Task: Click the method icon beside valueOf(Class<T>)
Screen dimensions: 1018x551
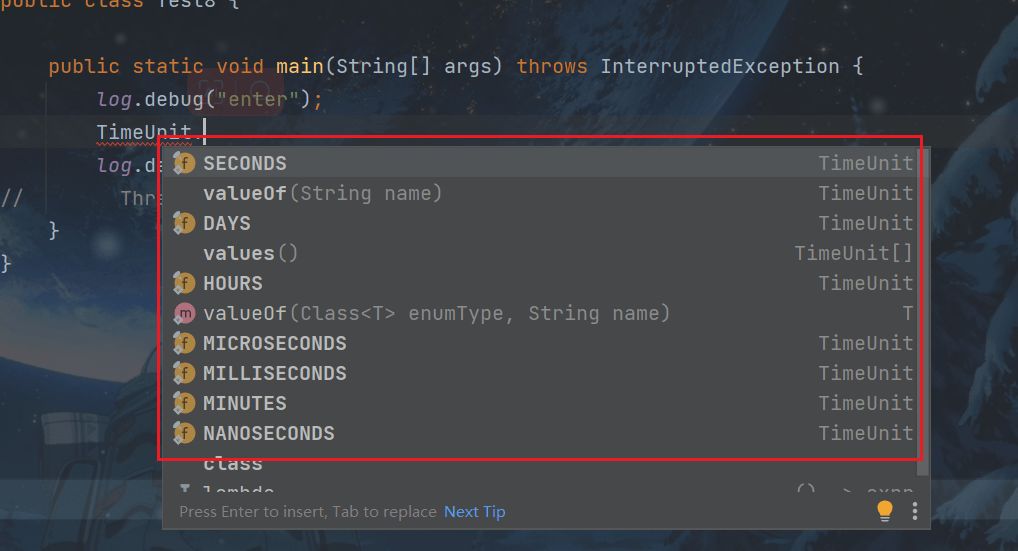Action: pyautogui.click(x=184, y=313)
